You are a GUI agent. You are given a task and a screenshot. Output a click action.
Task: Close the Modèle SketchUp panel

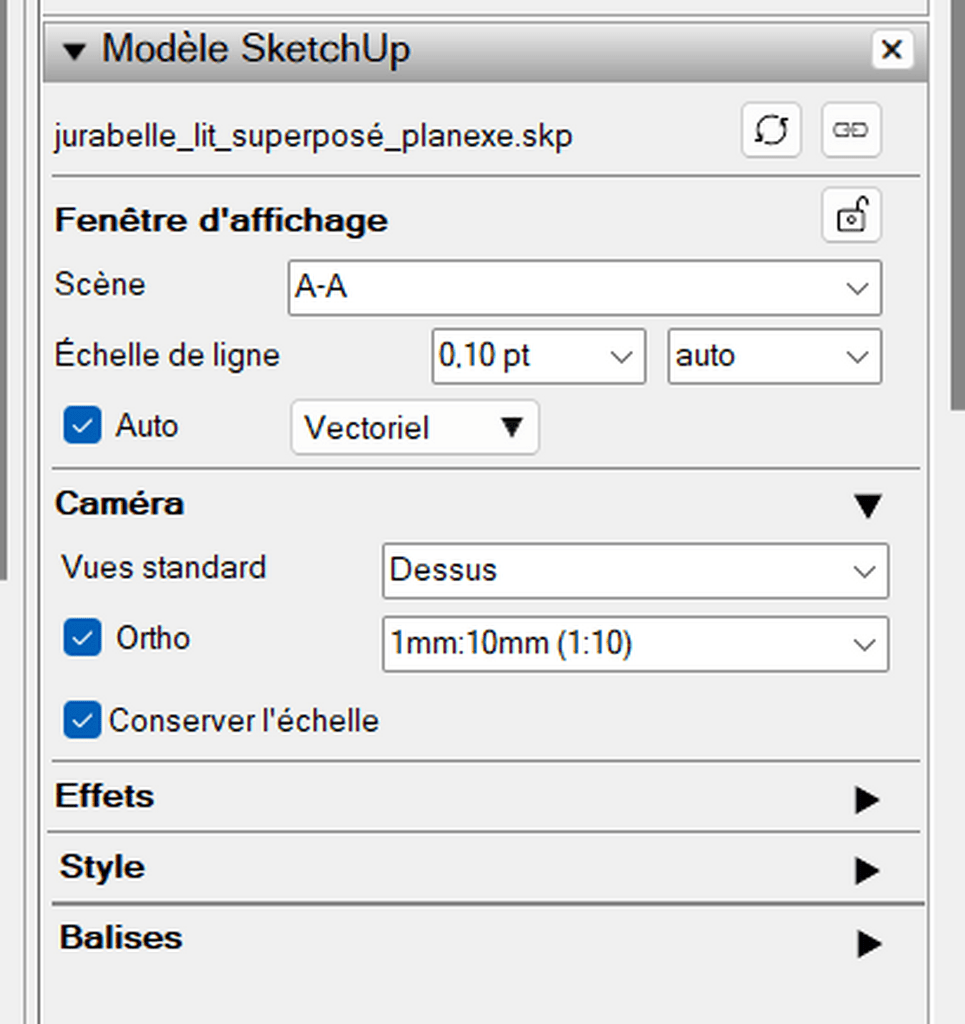(892, 49)
